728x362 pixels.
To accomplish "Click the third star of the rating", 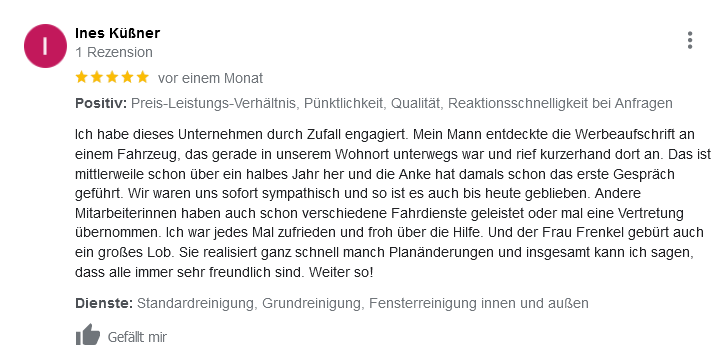I will pyautogui.click(x=112, y=77).
